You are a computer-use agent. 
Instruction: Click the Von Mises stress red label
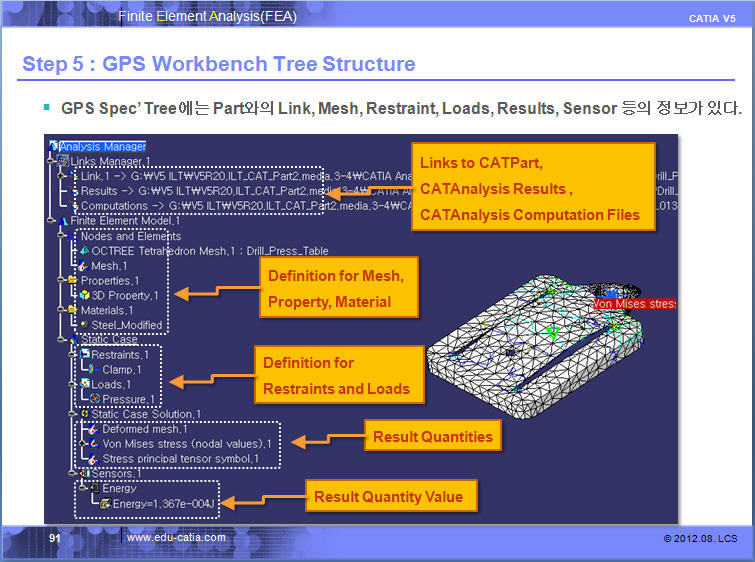tap(634, 303)
